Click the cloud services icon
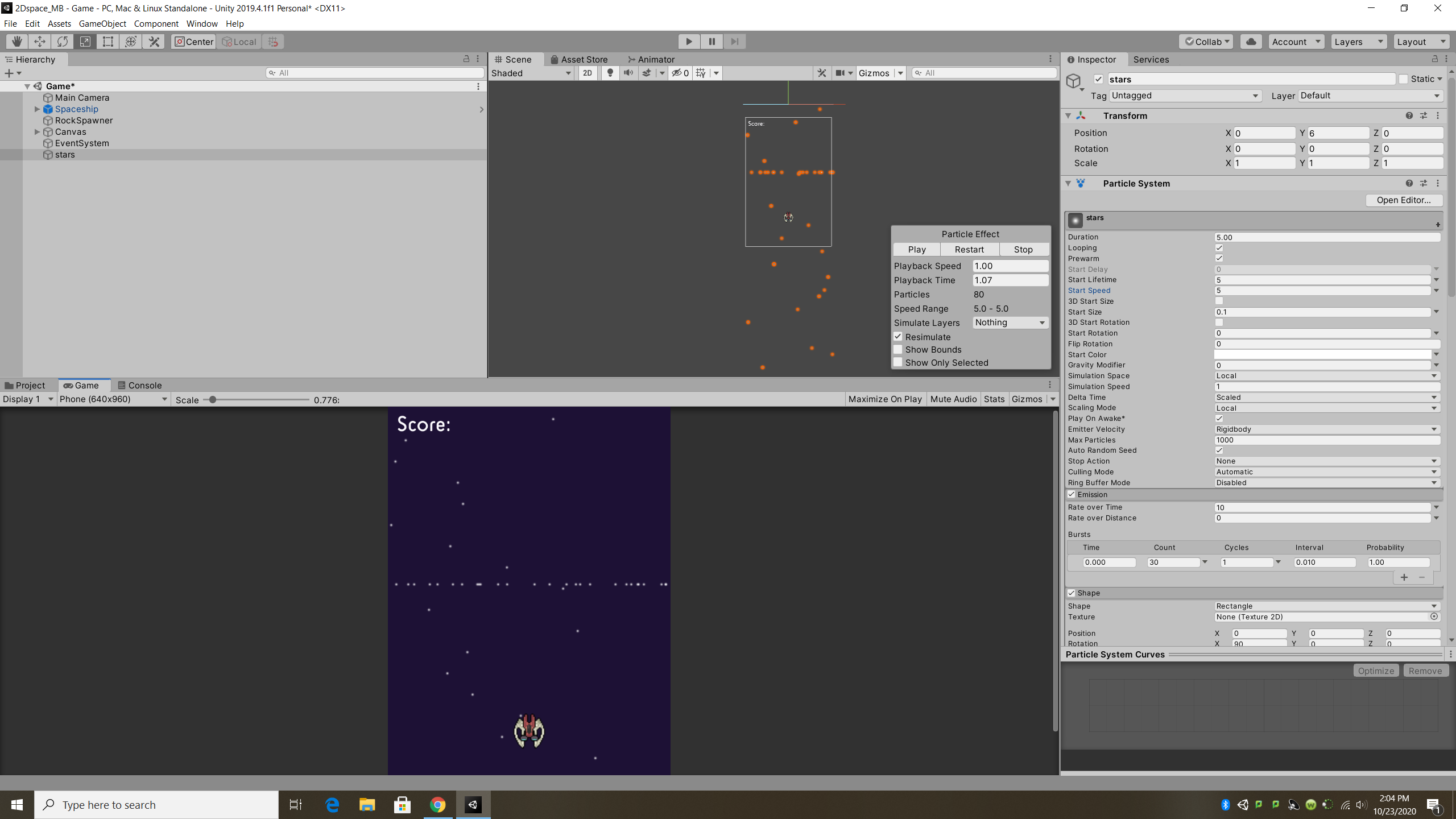This screenshot has width=1456, height=819. [x=1251, y=42]
